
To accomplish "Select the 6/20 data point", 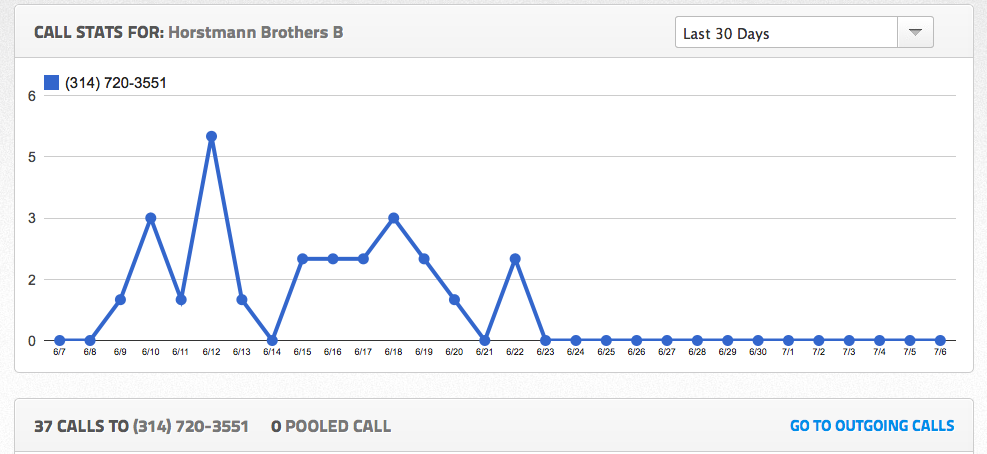I will point(454,299).
